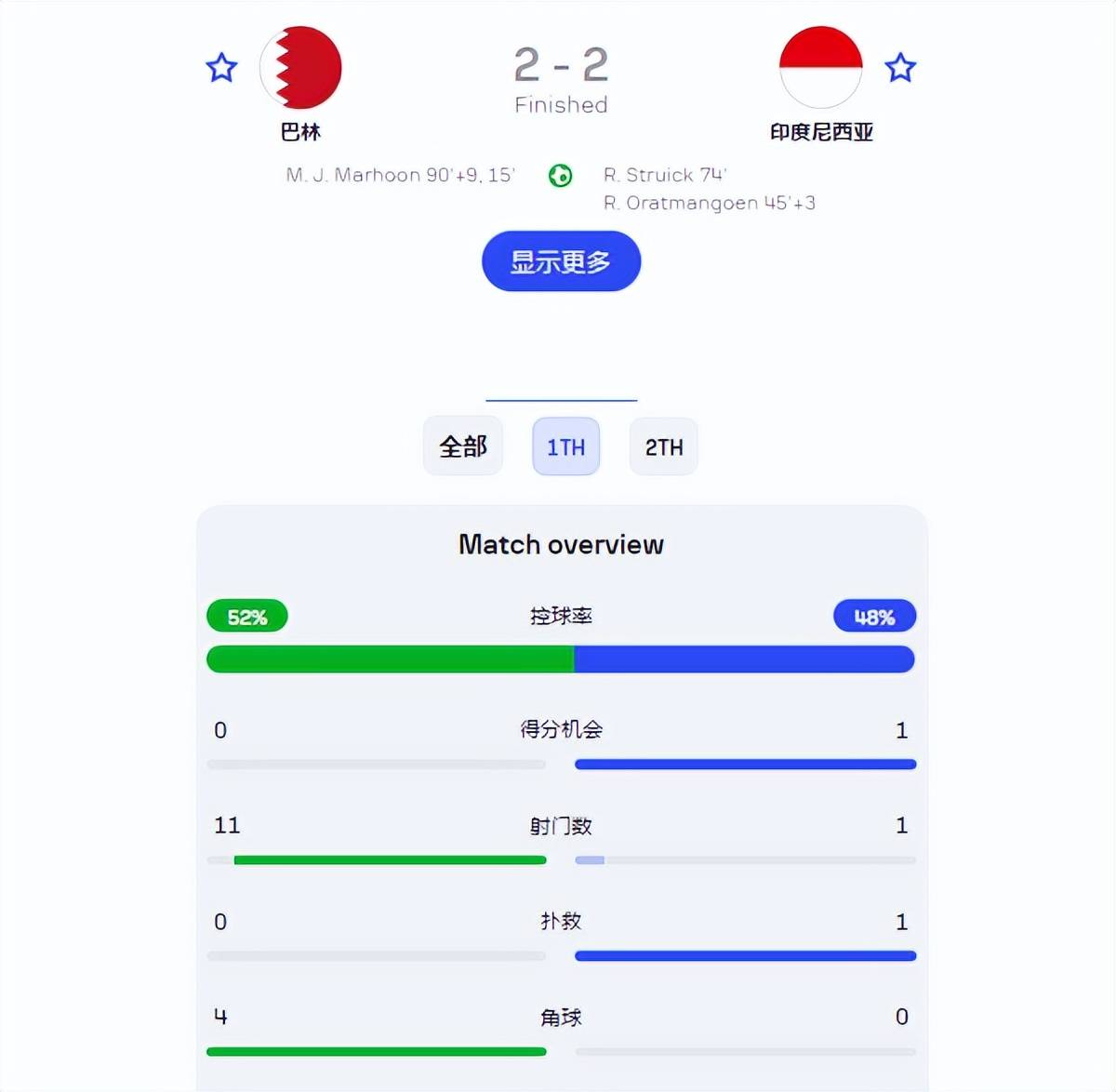Favorite Indonesia with the right star icon
Screen dimensions: 1116x1092
point(899,68)
